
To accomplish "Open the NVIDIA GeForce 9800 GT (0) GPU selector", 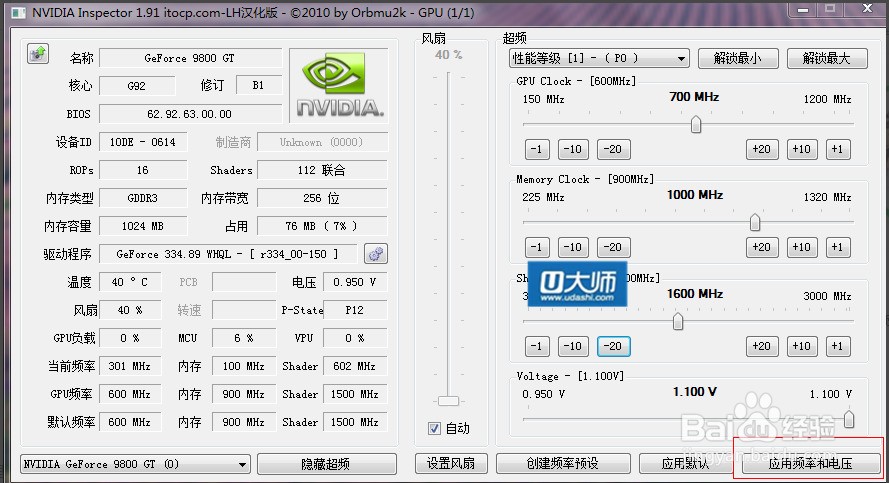I will click(x=136, y=464).
